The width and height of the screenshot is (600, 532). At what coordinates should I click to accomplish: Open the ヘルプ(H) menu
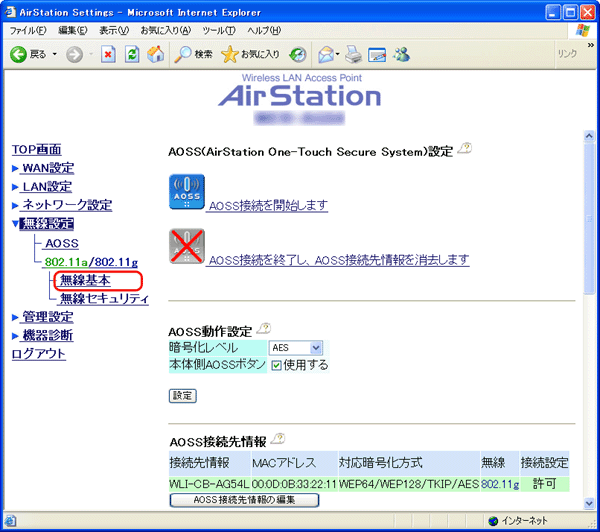pyautogui.click(x=264, y=30)
